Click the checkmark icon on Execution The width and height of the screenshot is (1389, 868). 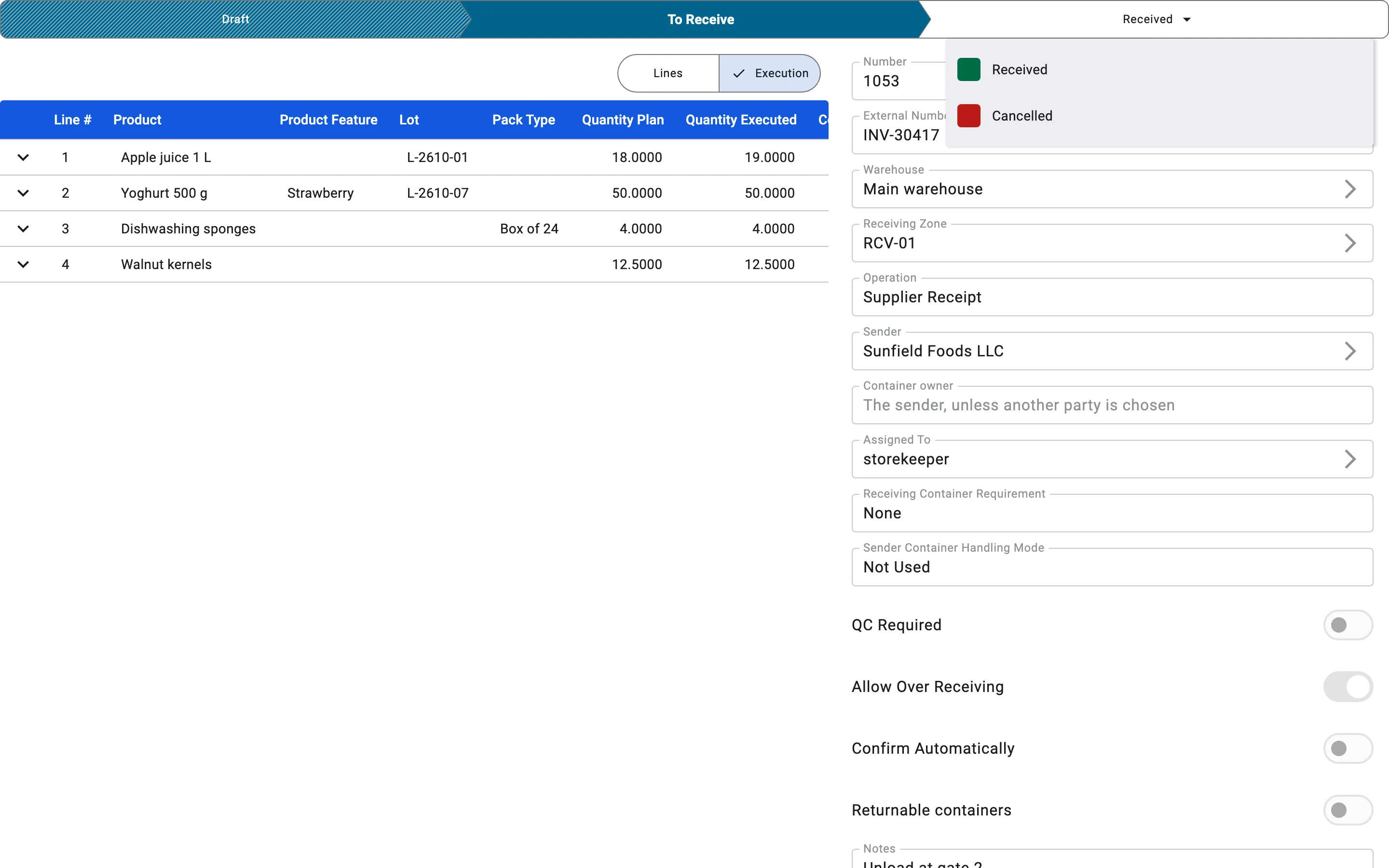[739, 73]
